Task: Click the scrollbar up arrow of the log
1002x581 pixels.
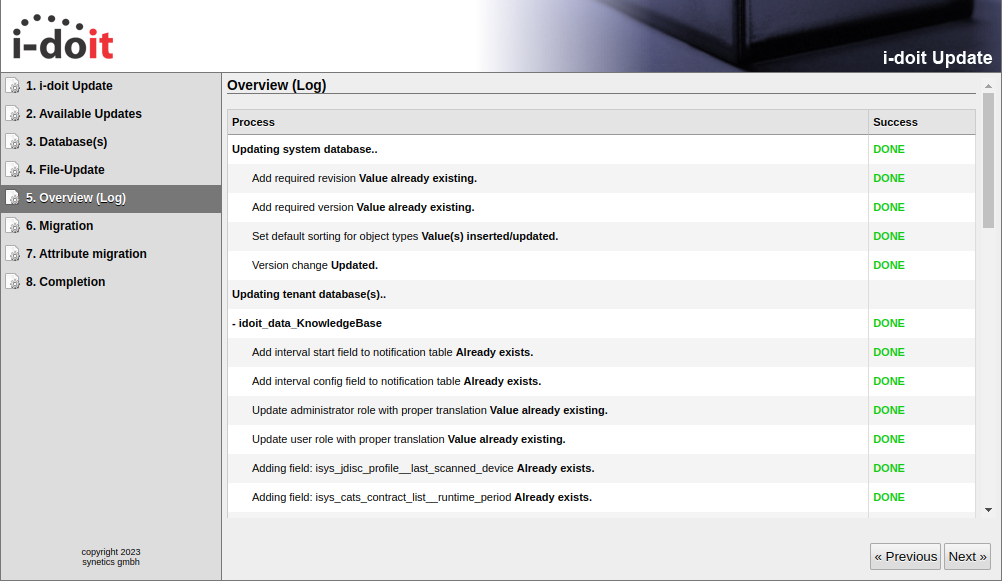Action: (x=989, y=86)
